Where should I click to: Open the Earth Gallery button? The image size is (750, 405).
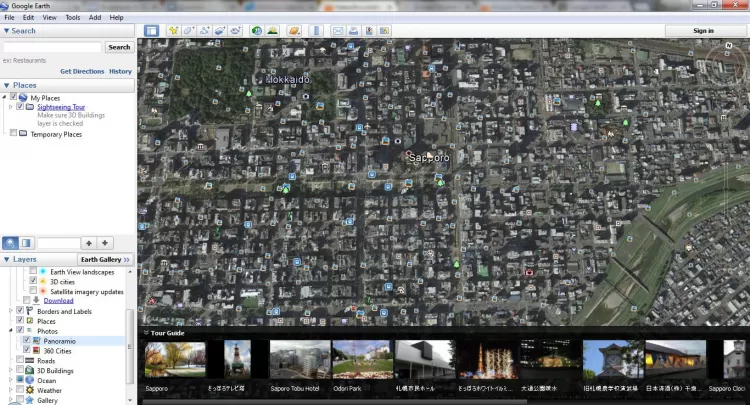pos(105,259)
